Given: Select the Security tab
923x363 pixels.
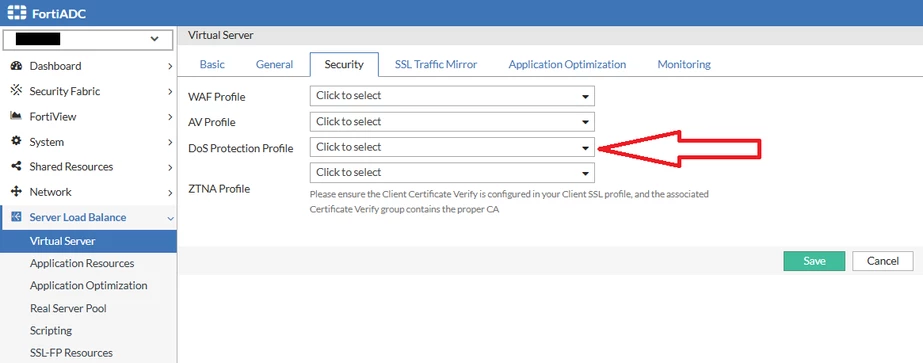Looking at the screenshot, I should click(x=344, y=64).
